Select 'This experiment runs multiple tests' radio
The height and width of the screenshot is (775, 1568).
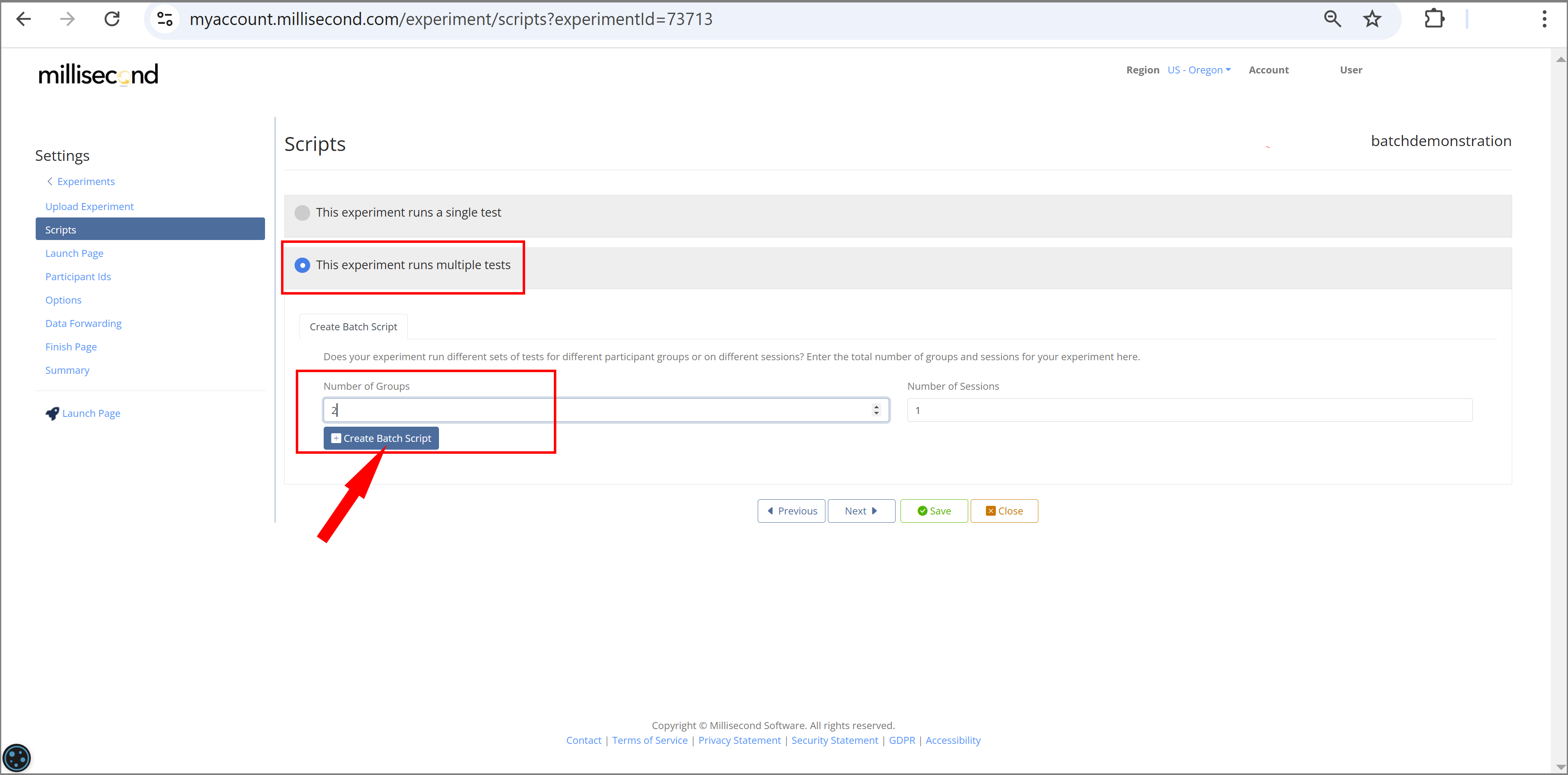[x=302, y=265]
